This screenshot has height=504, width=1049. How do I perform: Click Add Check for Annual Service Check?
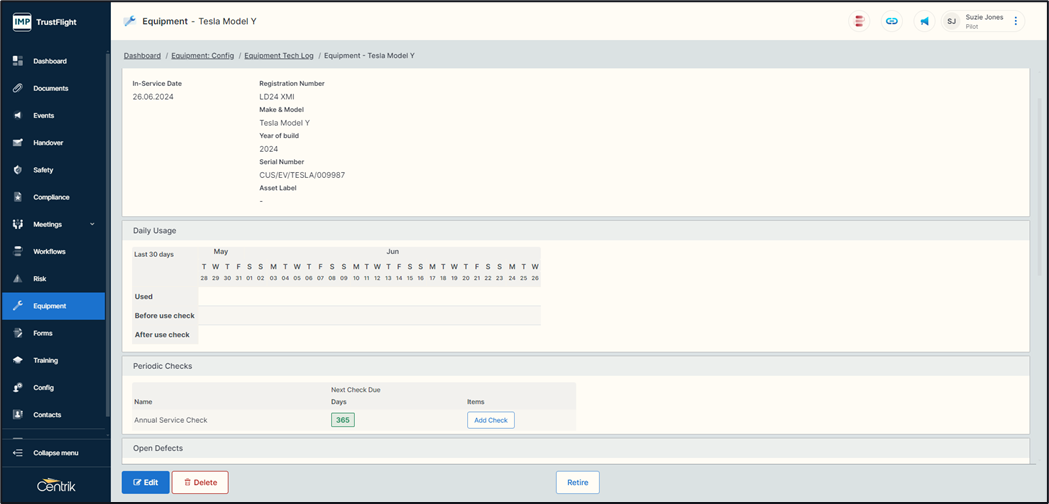[x=490, y=420]
